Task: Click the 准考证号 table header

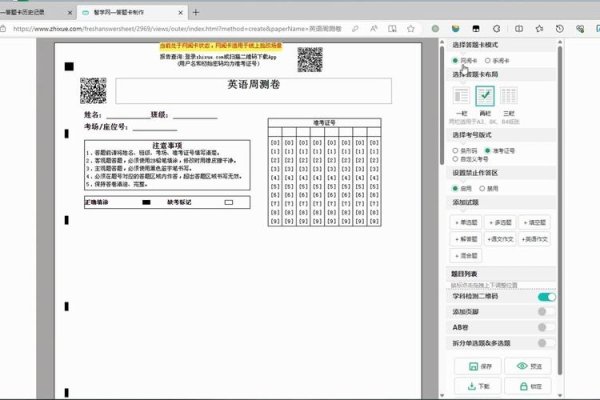Action: click(x=324, y=123)
